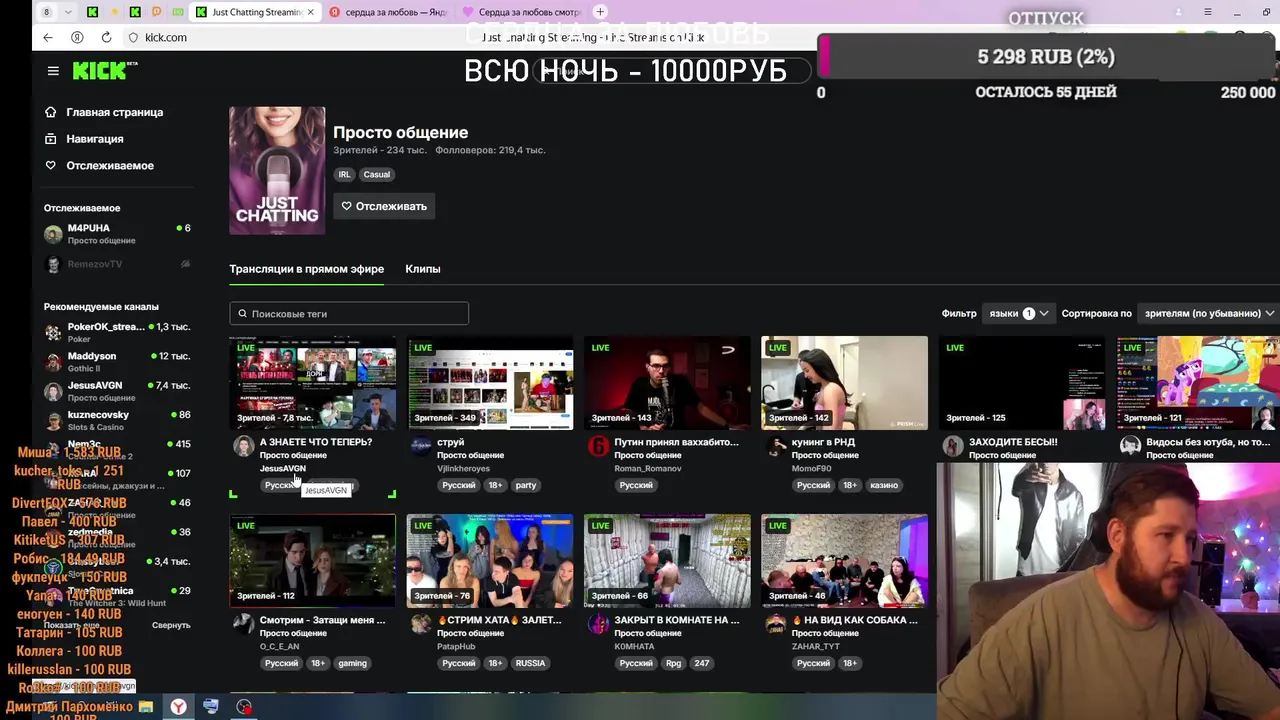The height and width of the screenshot is (720, 1280).
Task: Click the avatar beside the 'струй' stream
Action: pos(421,446)
